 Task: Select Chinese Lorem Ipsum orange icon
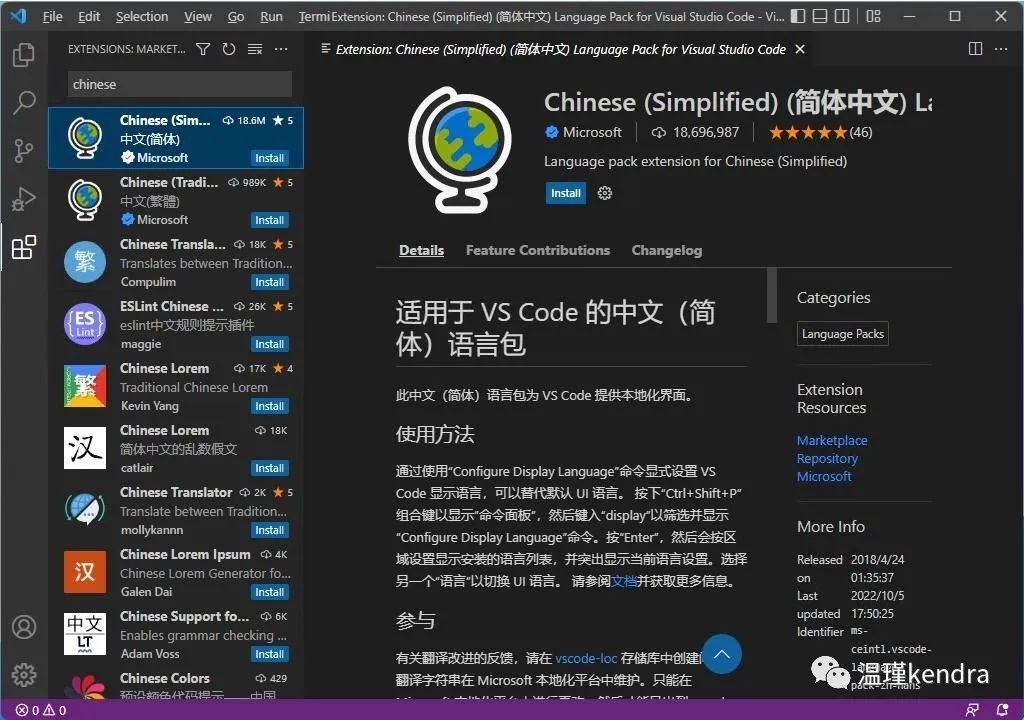85,572
